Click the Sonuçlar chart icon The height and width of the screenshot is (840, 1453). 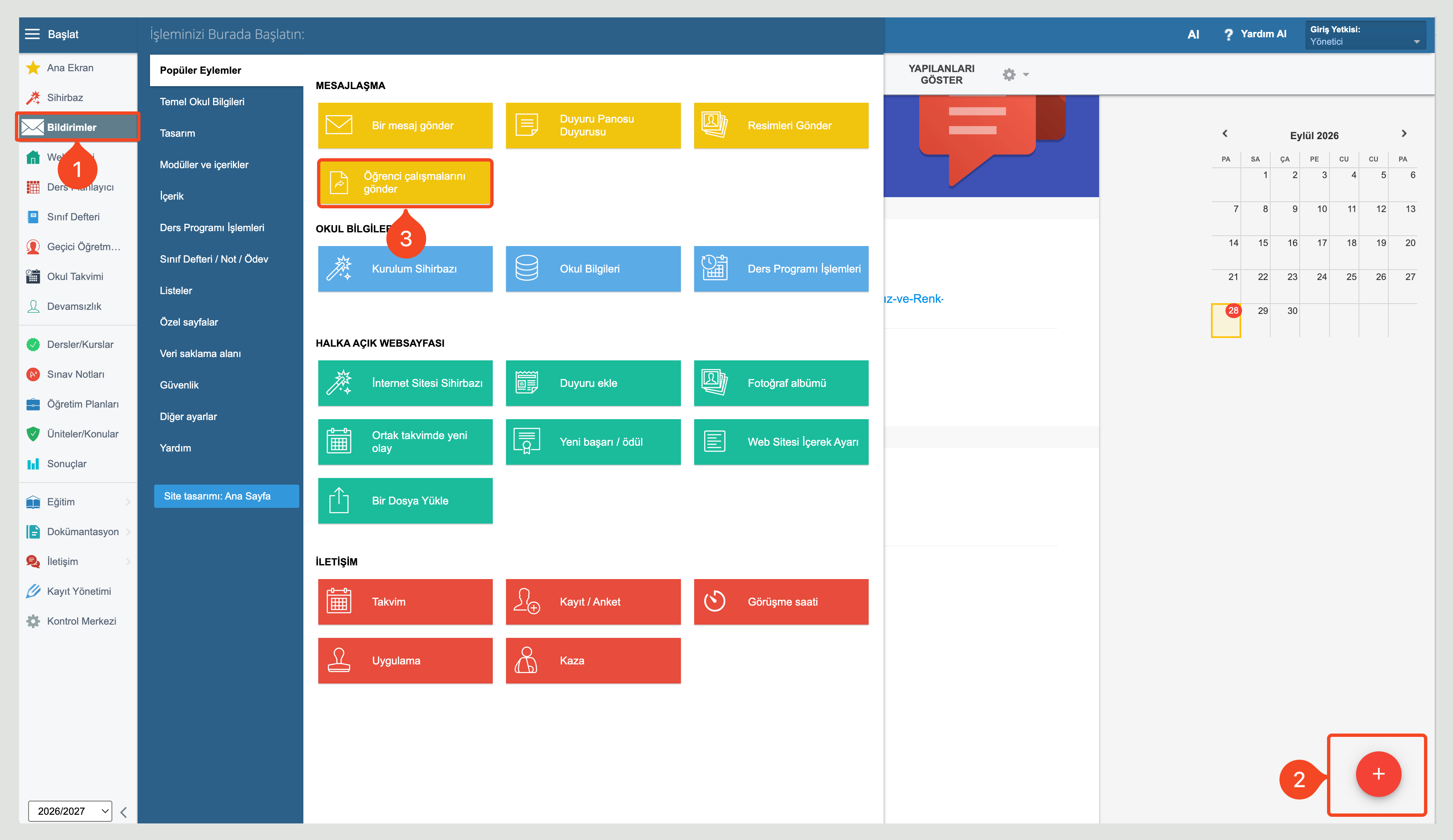[x=33, y=464]
